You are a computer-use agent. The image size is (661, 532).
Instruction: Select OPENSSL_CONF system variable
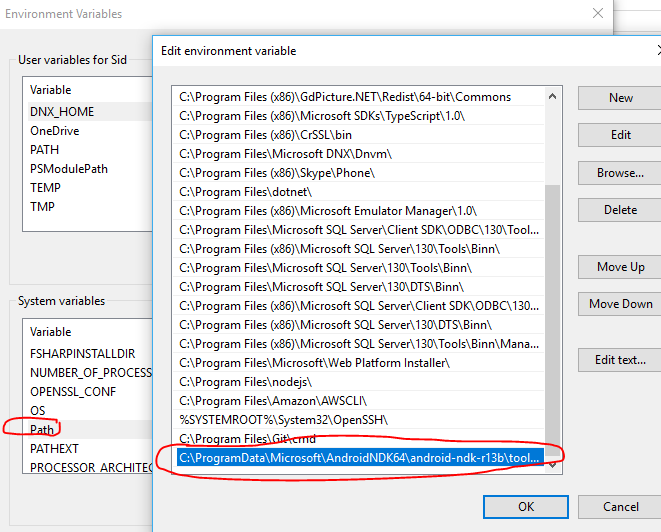[89, 392]
